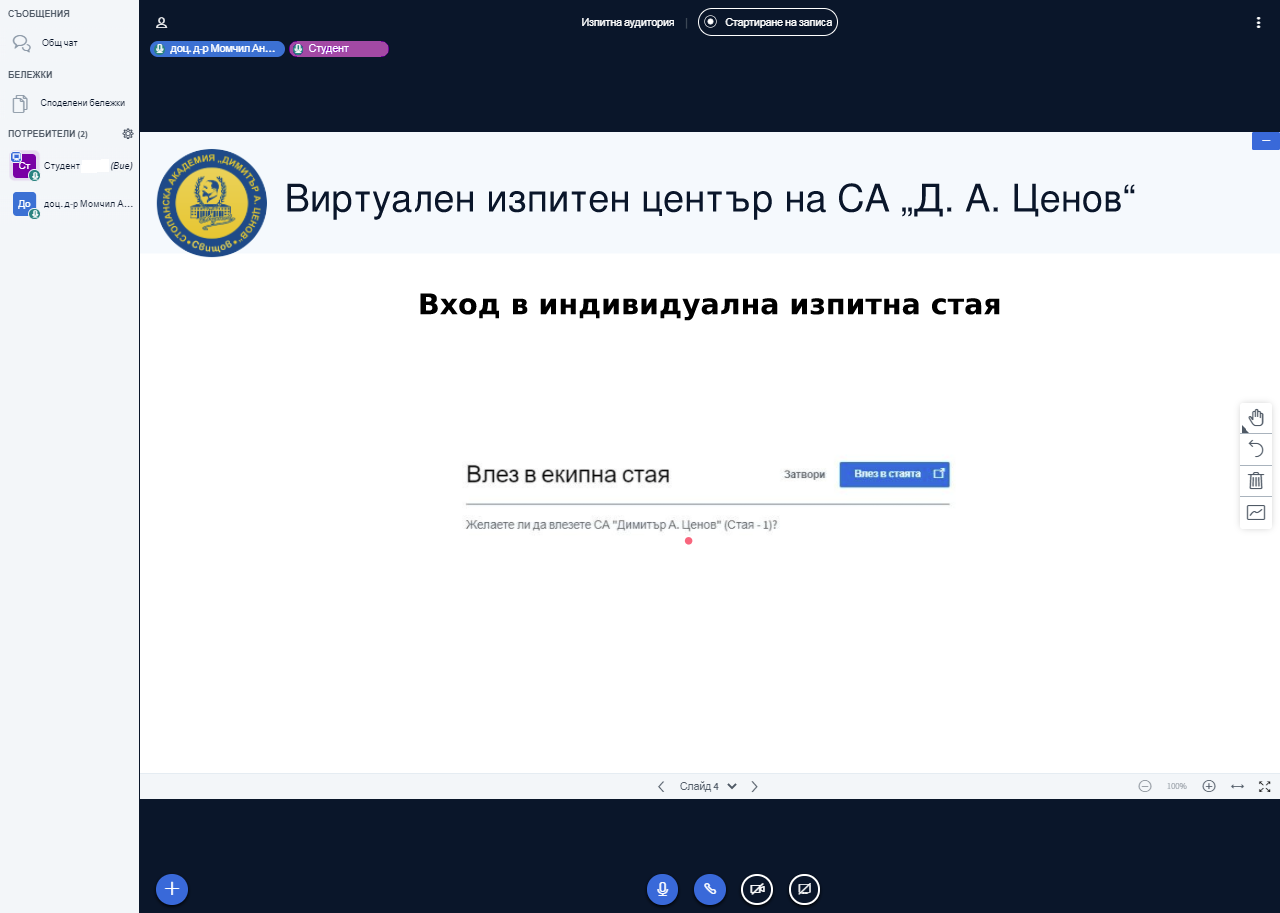Open the Общ чат public chat

click(68, 43)
